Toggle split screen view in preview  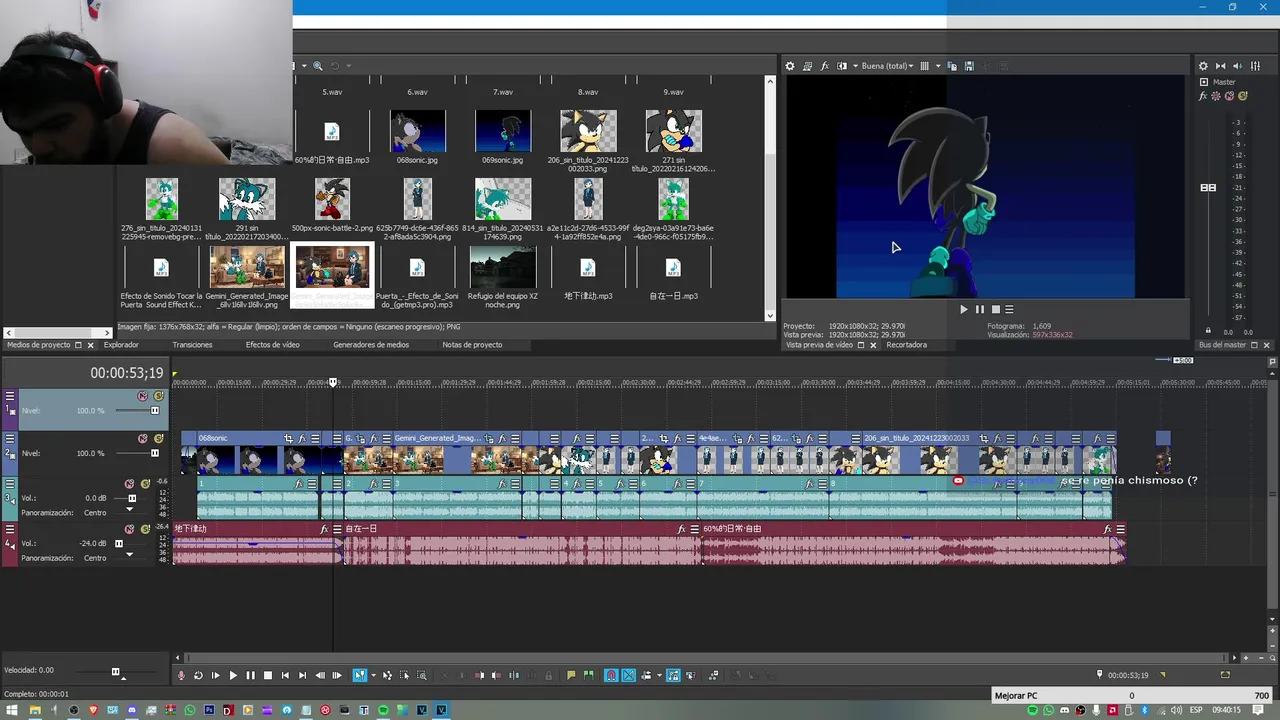842,66
